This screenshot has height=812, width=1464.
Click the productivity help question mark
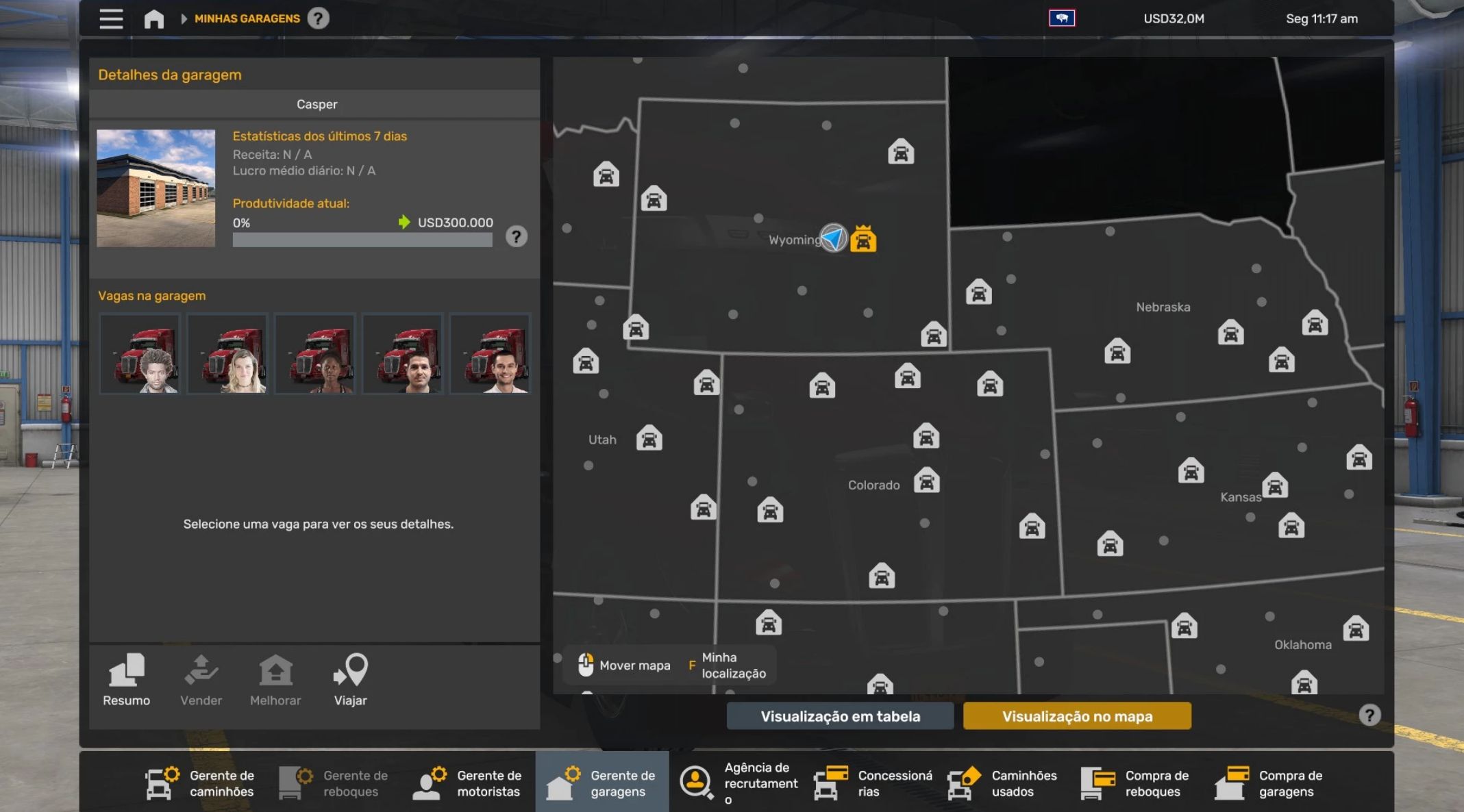point(517,237)
